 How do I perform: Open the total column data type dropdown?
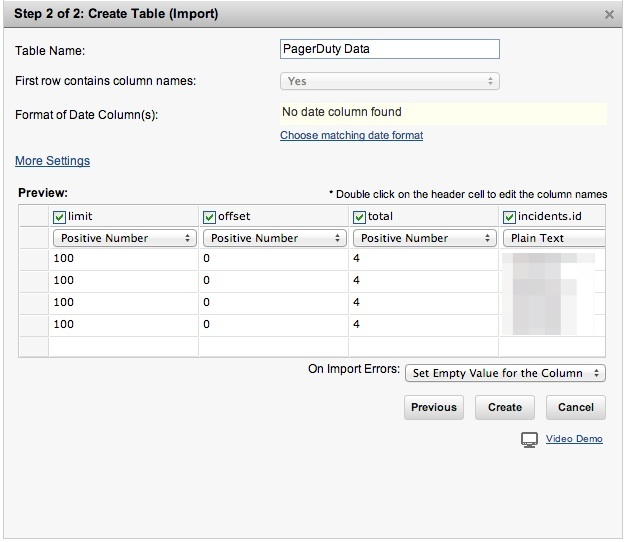click(x=423, y=238)
